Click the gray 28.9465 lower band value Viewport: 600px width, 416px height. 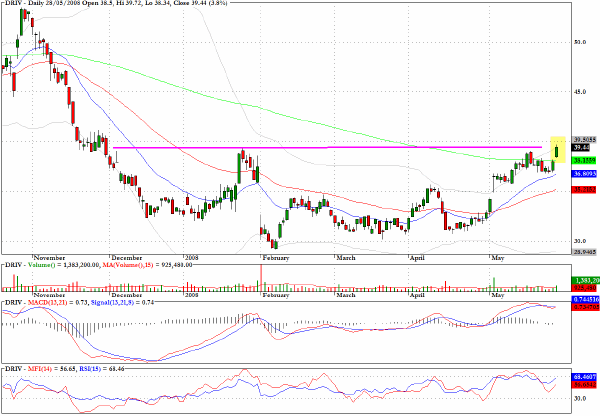[x=584, y=251]
